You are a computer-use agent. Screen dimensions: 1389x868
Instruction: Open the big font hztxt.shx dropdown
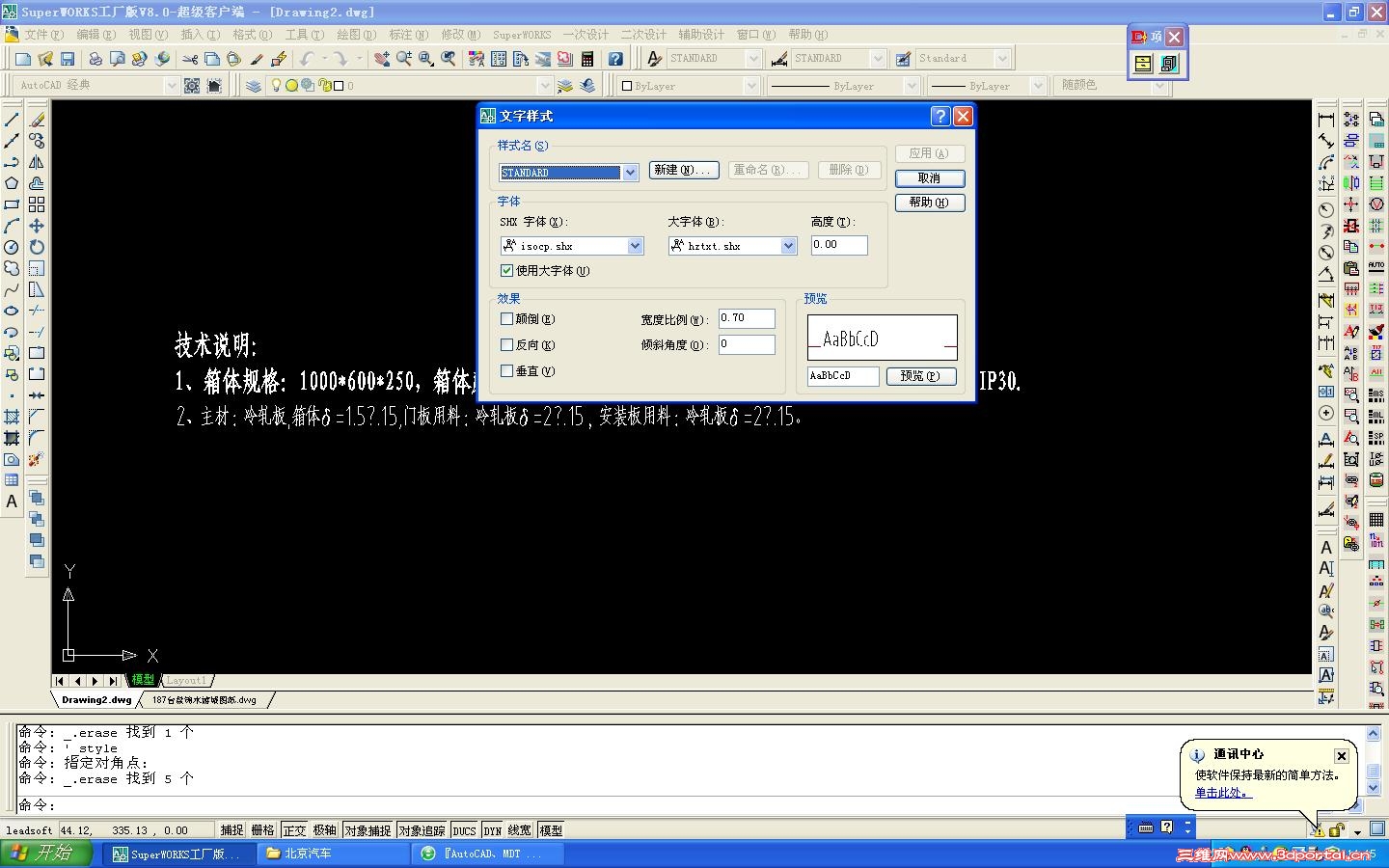point(789,246)
